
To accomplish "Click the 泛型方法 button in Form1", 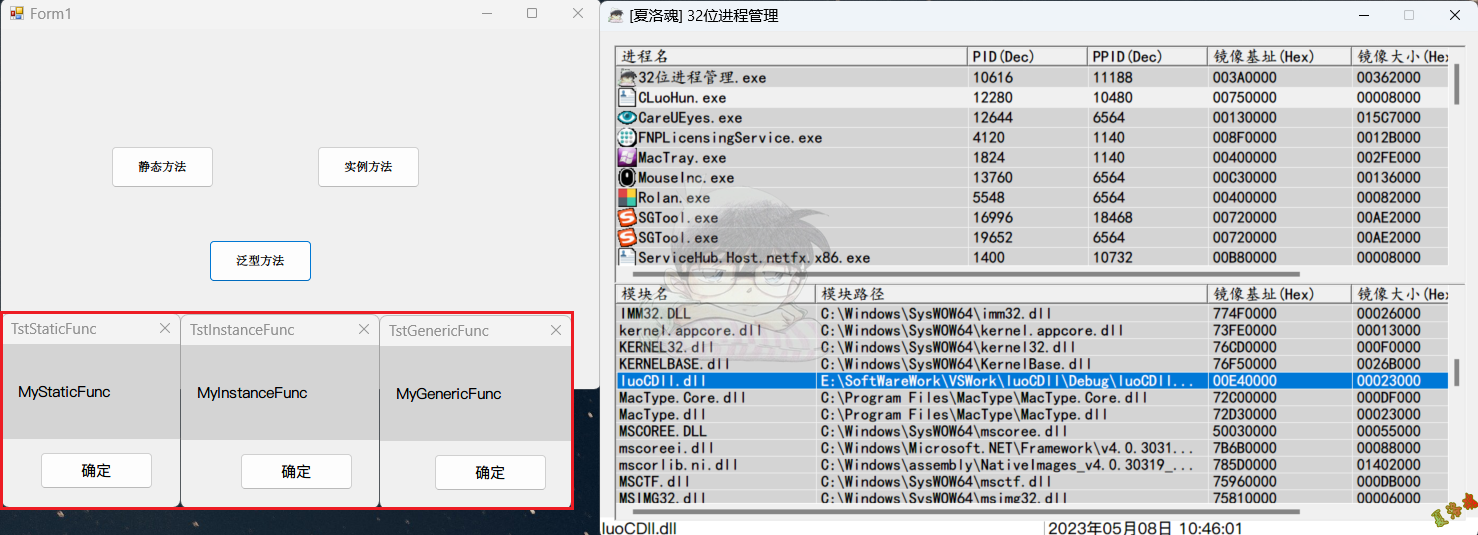I will point(260,261).
